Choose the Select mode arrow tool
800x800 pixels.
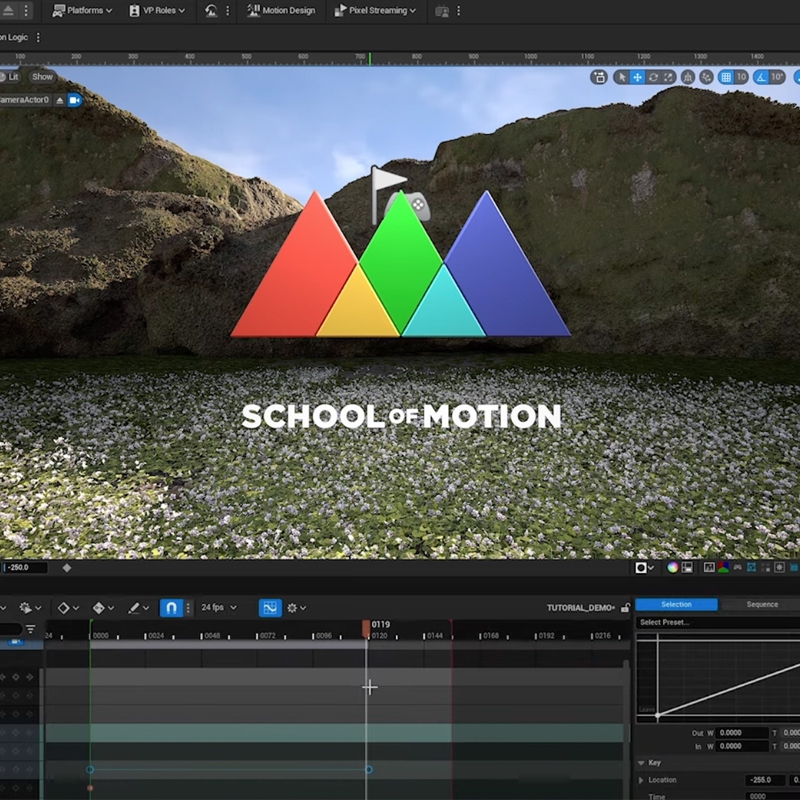coord(621,77)
